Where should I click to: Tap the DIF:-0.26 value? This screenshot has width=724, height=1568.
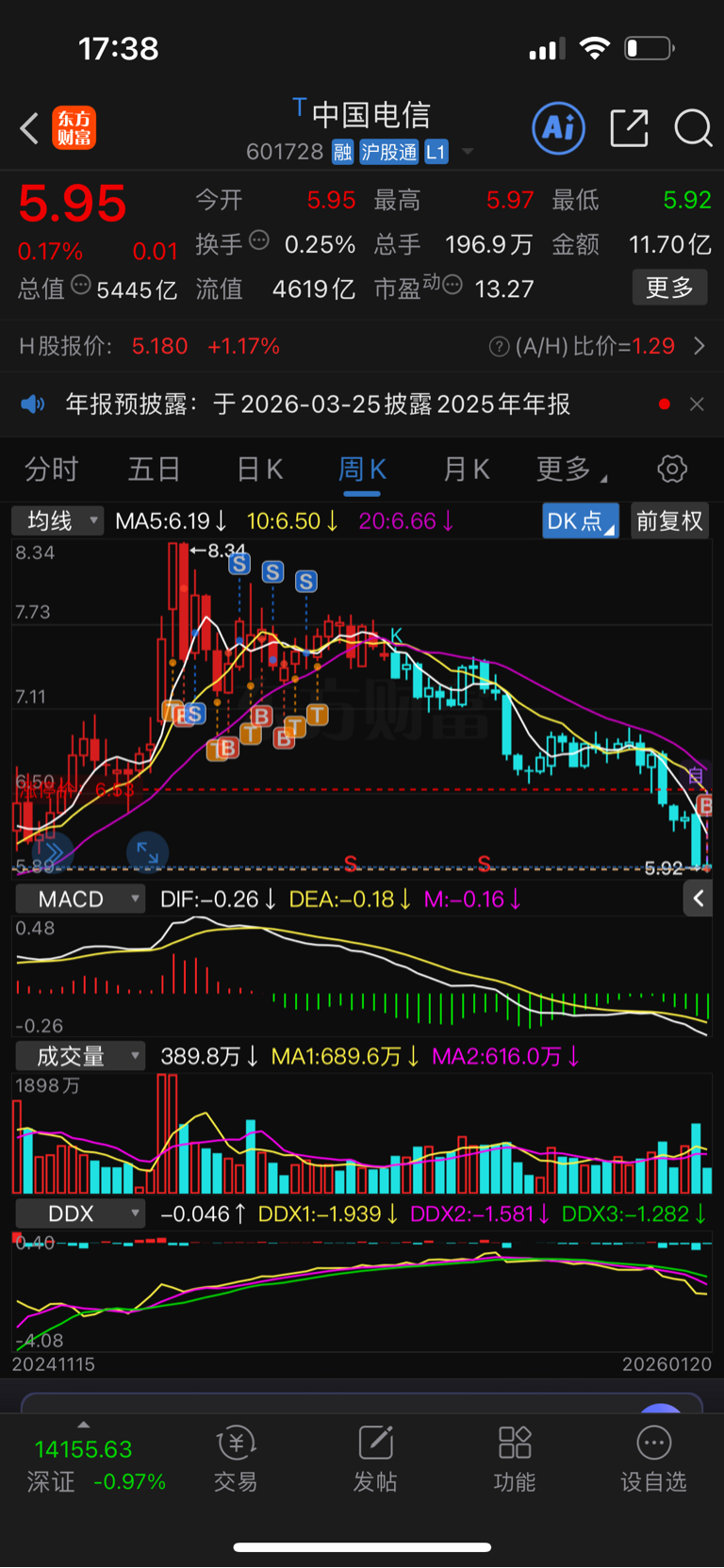point(218,899)
